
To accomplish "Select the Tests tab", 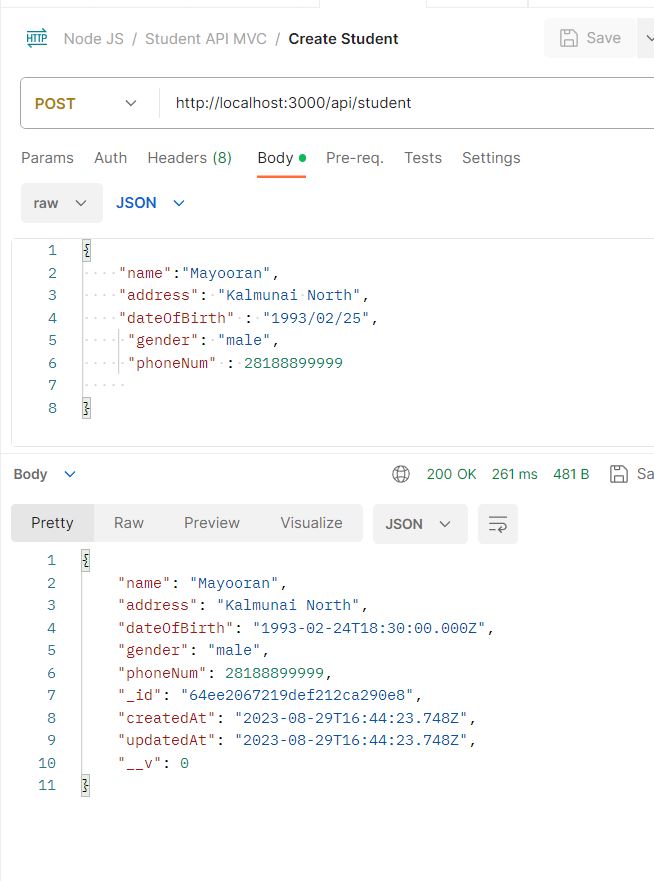I will pos(423,158).
